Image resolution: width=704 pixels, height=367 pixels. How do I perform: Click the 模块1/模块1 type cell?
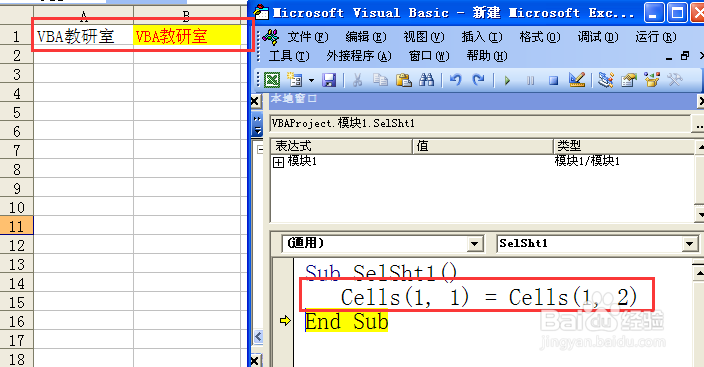[587, 161]
